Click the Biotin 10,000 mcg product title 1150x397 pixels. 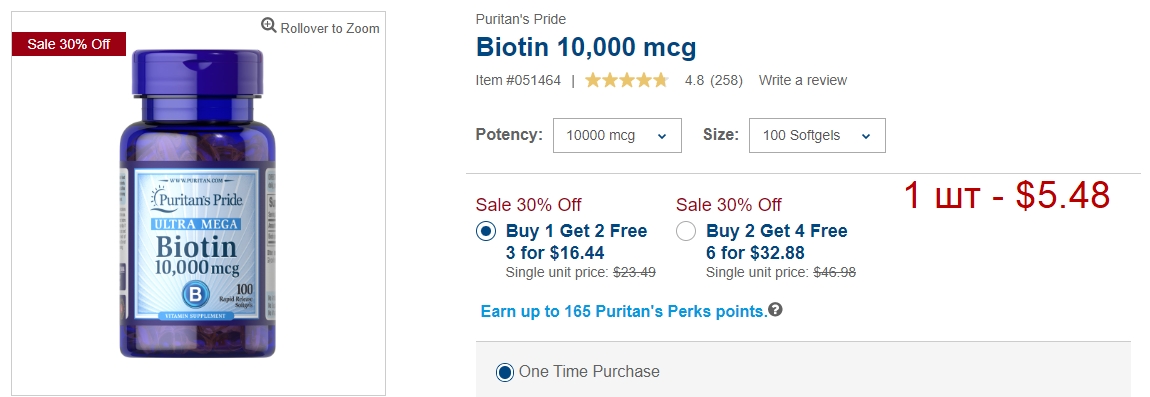pyautogui.click(x=586, y=48)
